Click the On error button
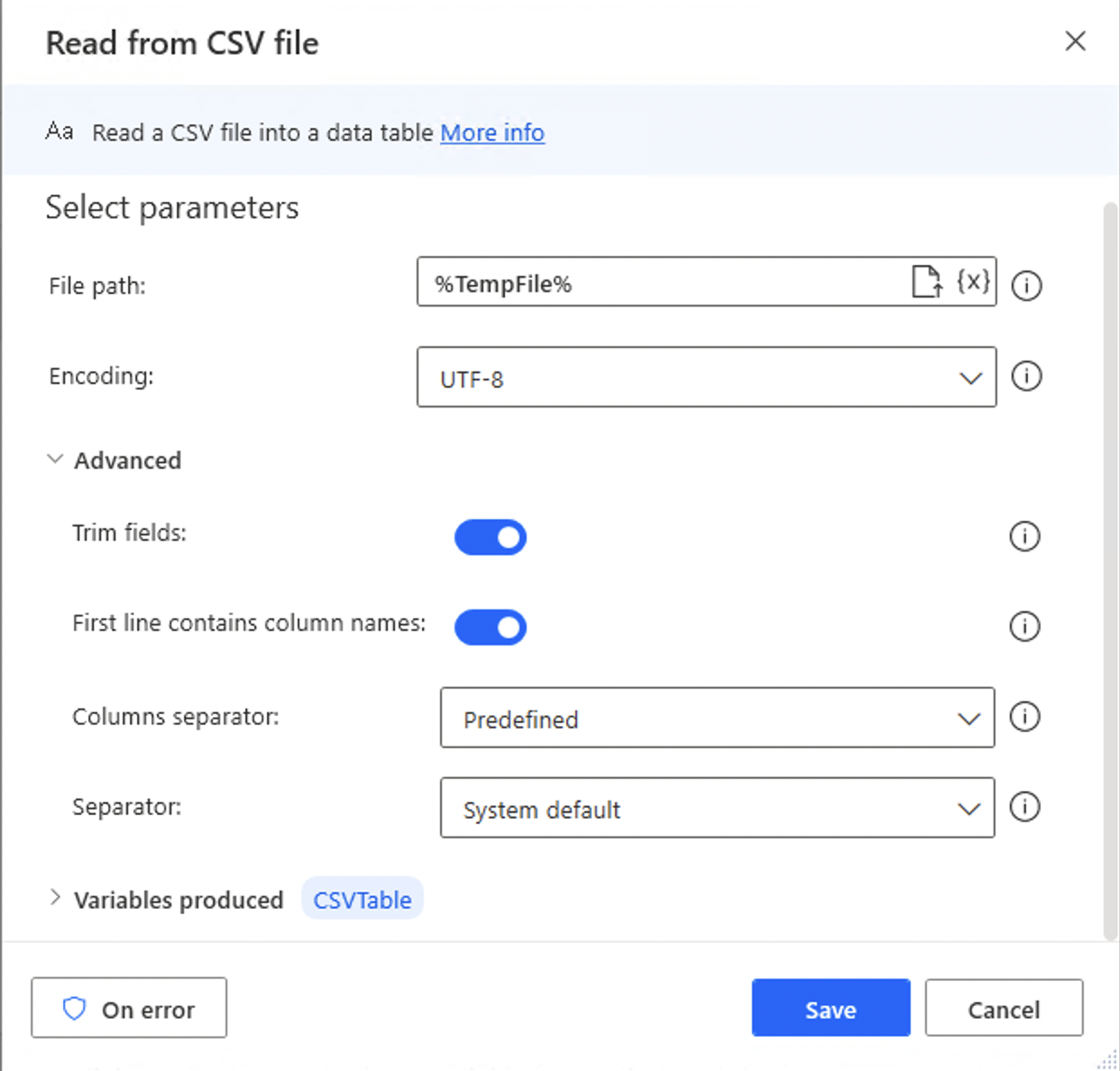The image size is (1120, 1071). pos(128,1008)
